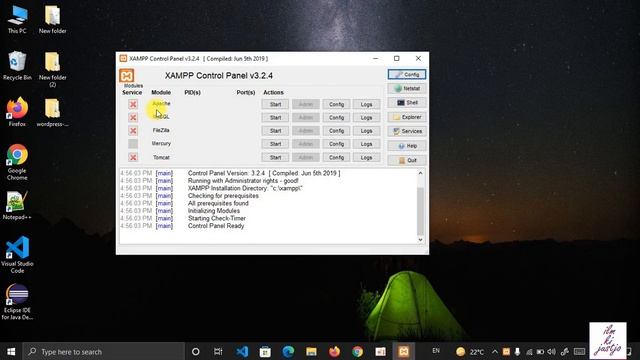Open the Netstat tool
This screenshot has height=360, width=640.
pos(407,89)
